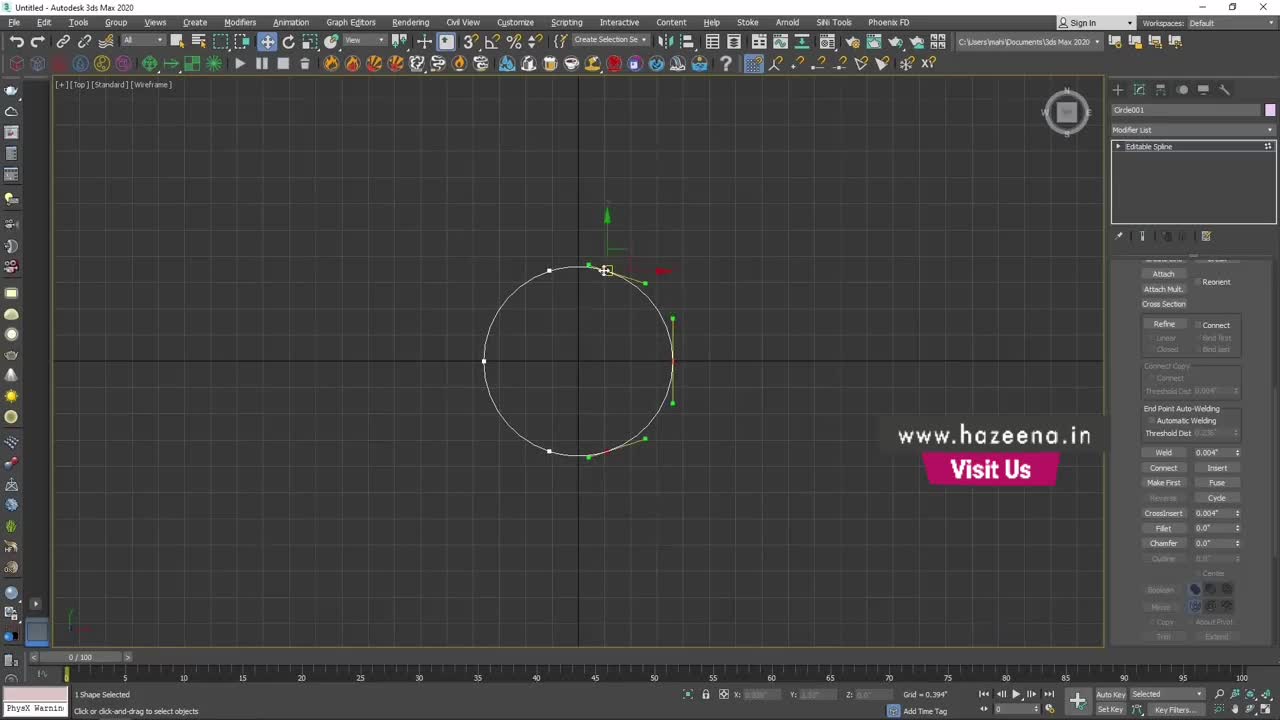Open the Workspaces Default dropdown
Screen dimensions: 1280x720
(1231, 22)
